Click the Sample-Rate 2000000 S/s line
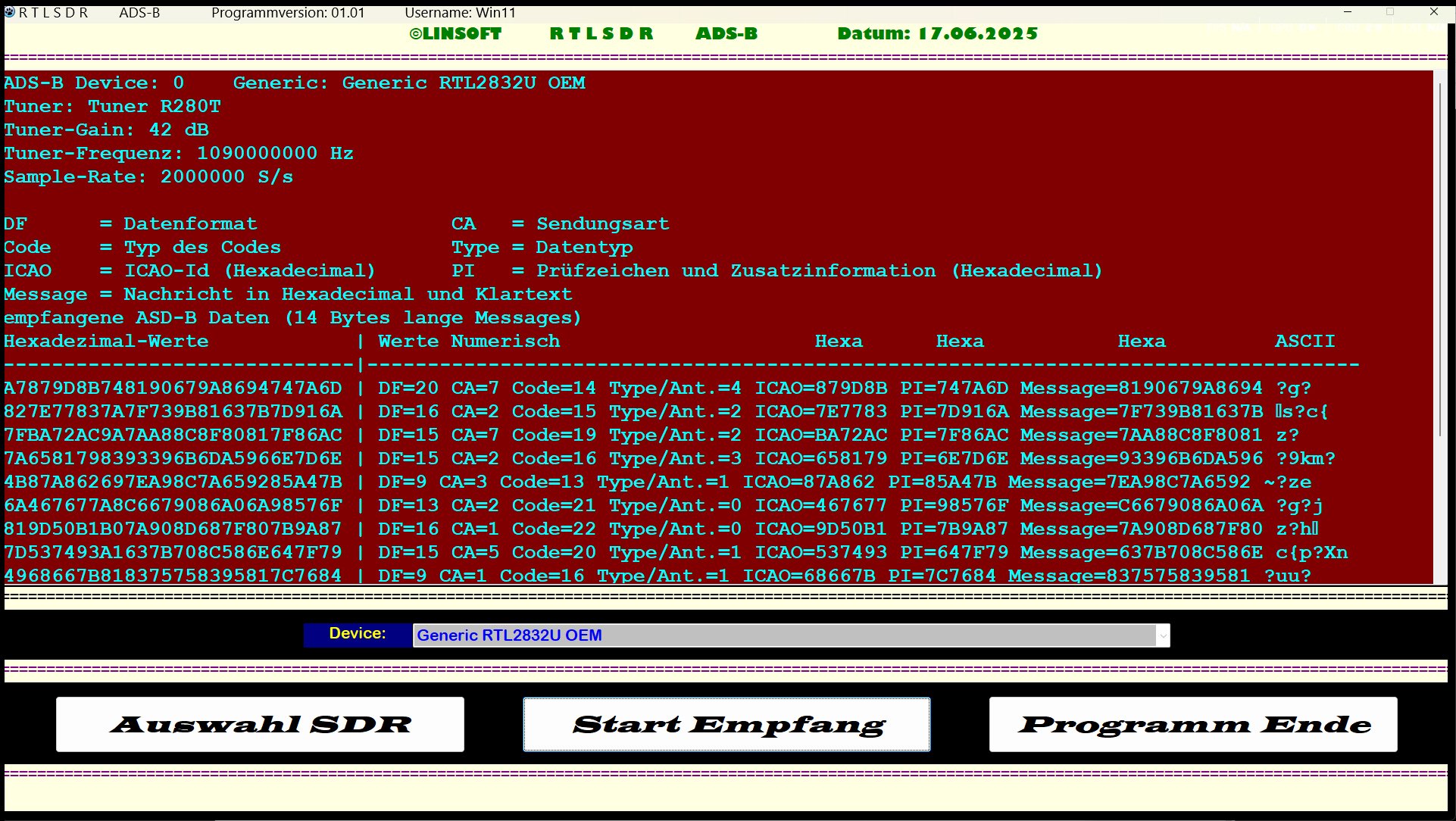This screenshot has height=821, width=1456. point(148,177)
